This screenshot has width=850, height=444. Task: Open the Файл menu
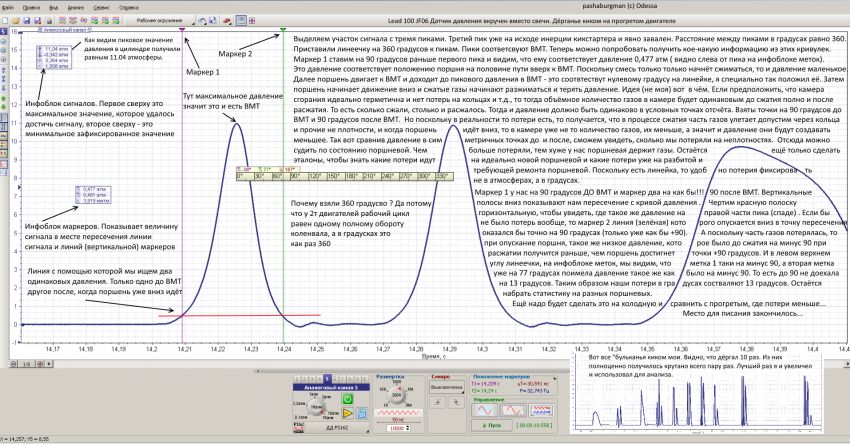pyautogui.click(x=8, y=8)
